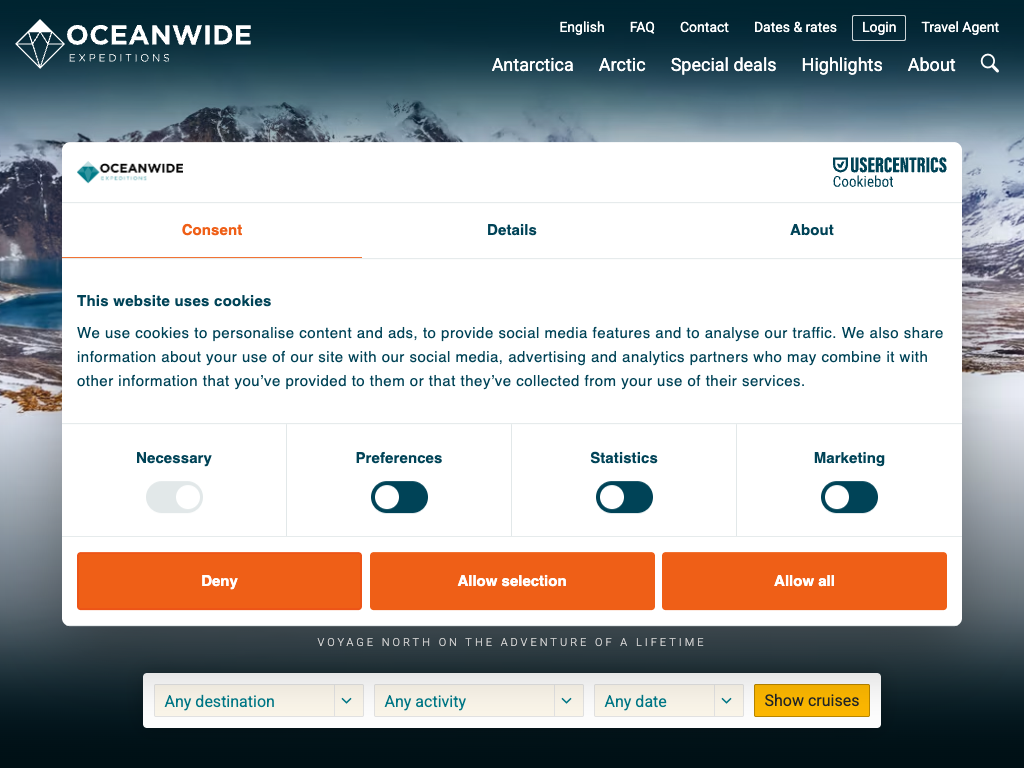Click the Show cruises button

point(811,700)
